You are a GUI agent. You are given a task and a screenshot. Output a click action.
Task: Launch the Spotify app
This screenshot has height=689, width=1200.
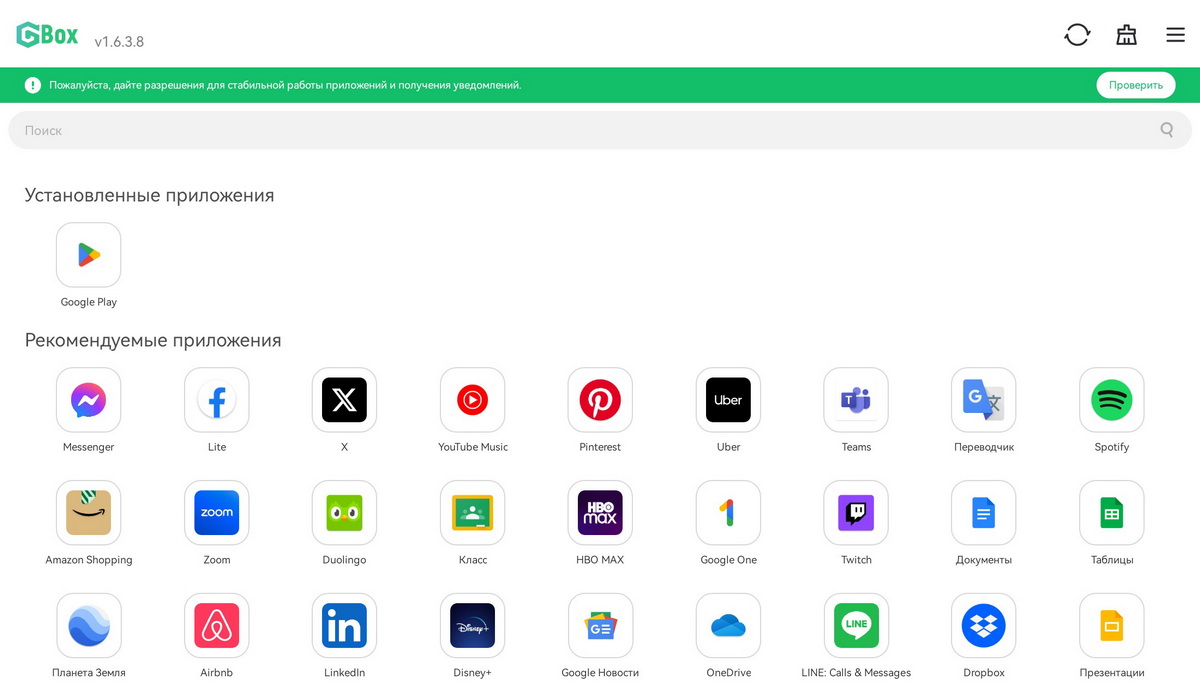[x=1112, y=400]
